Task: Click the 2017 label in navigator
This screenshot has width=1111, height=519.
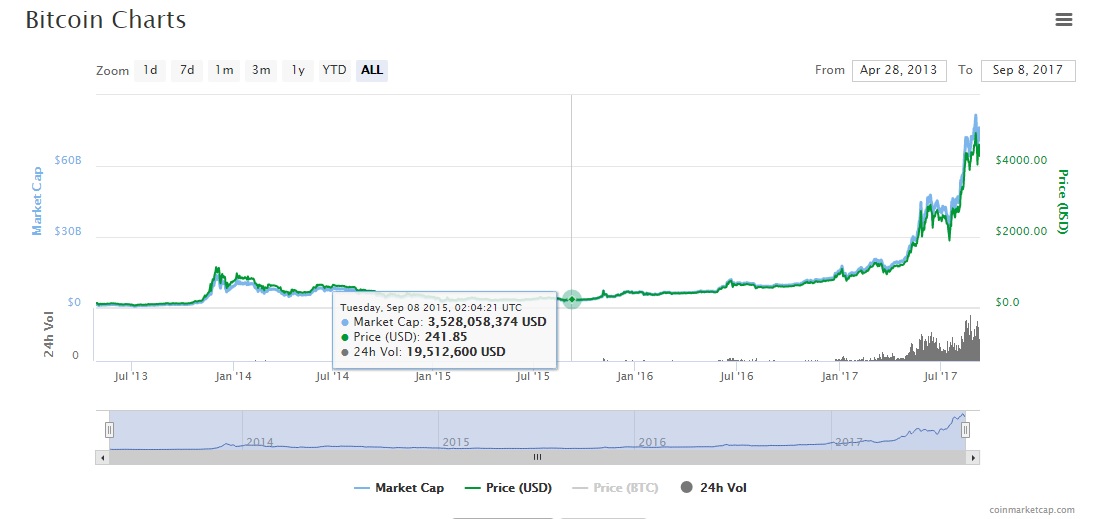Action: click(849, 442)
